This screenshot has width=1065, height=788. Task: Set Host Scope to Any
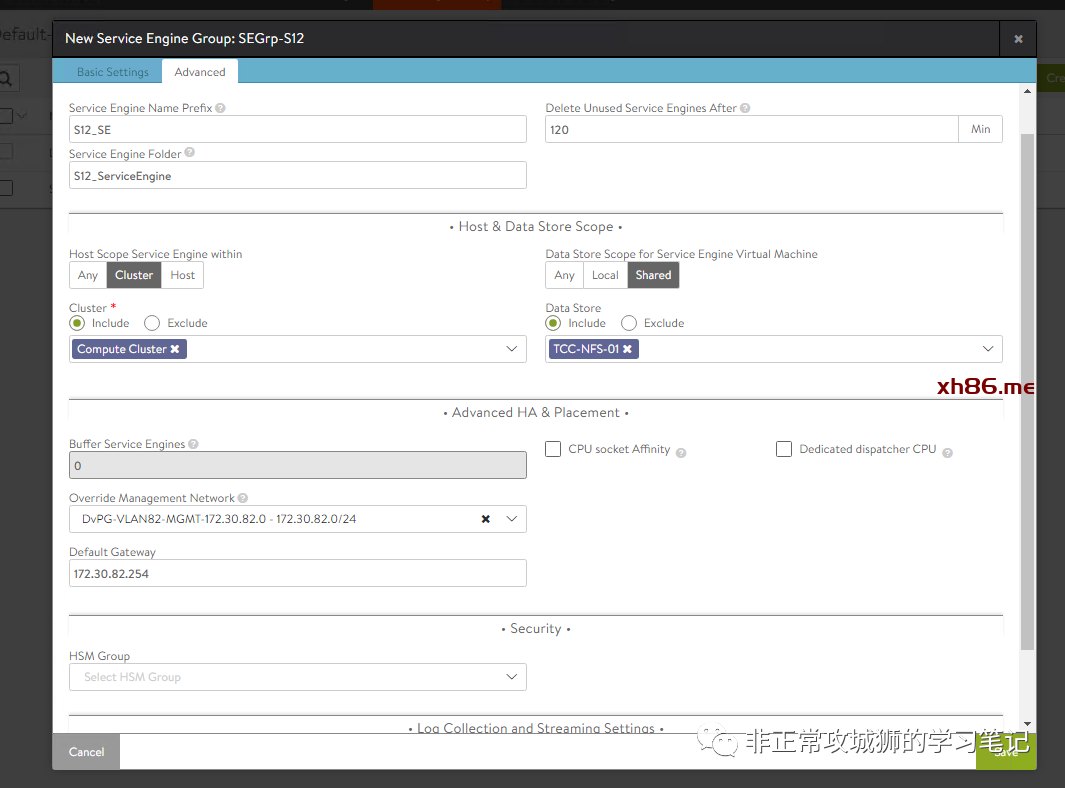88,275
